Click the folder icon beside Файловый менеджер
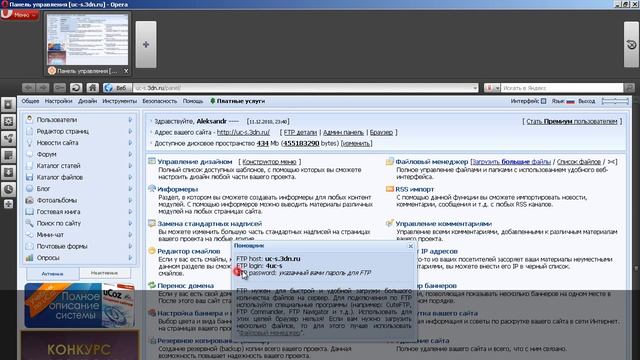 point(390,161)
